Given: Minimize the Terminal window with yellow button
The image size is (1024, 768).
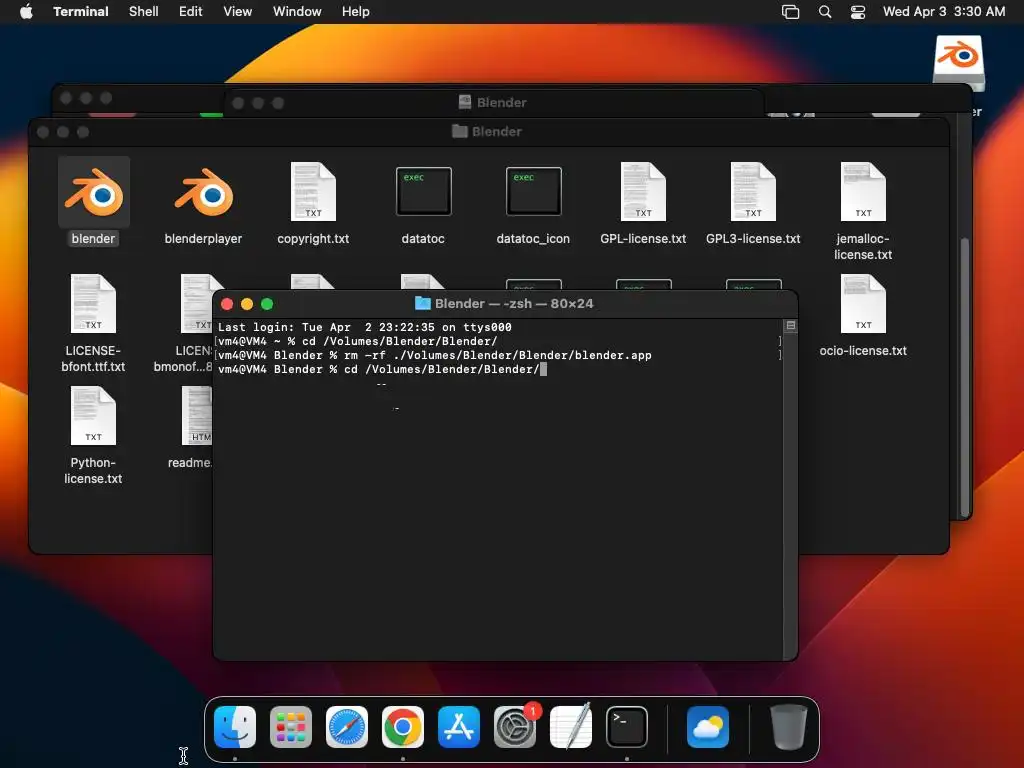Looking at the screenshot, I should tap(247, 304).
